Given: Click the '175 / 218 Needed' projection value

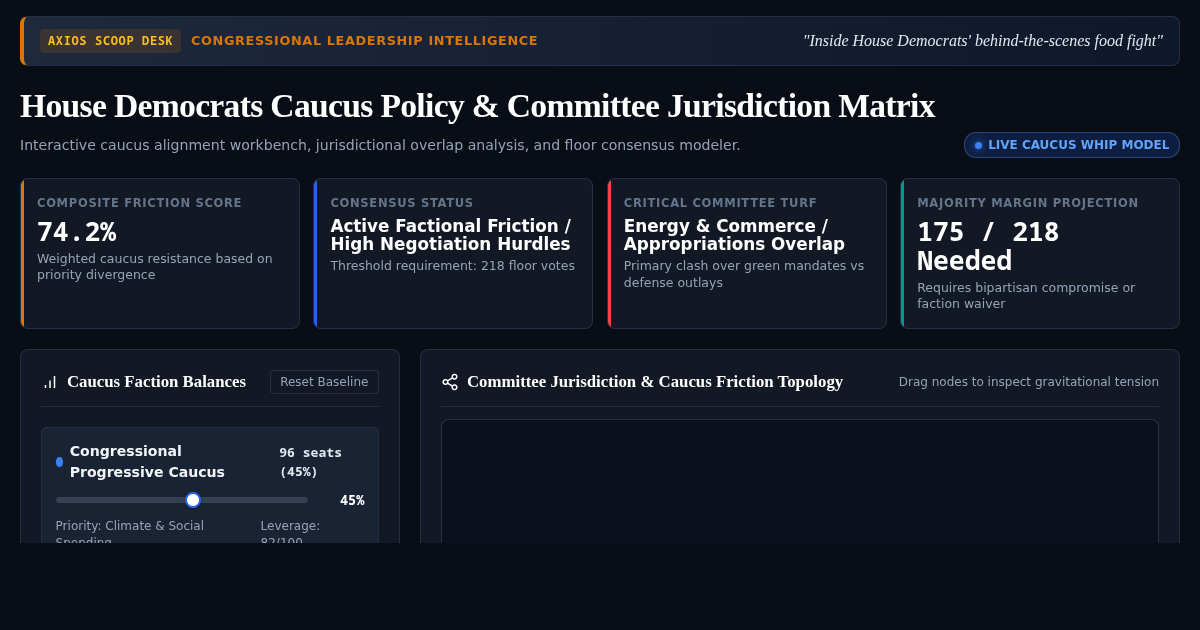Looking at the screenshot, I should pos(988,246).
